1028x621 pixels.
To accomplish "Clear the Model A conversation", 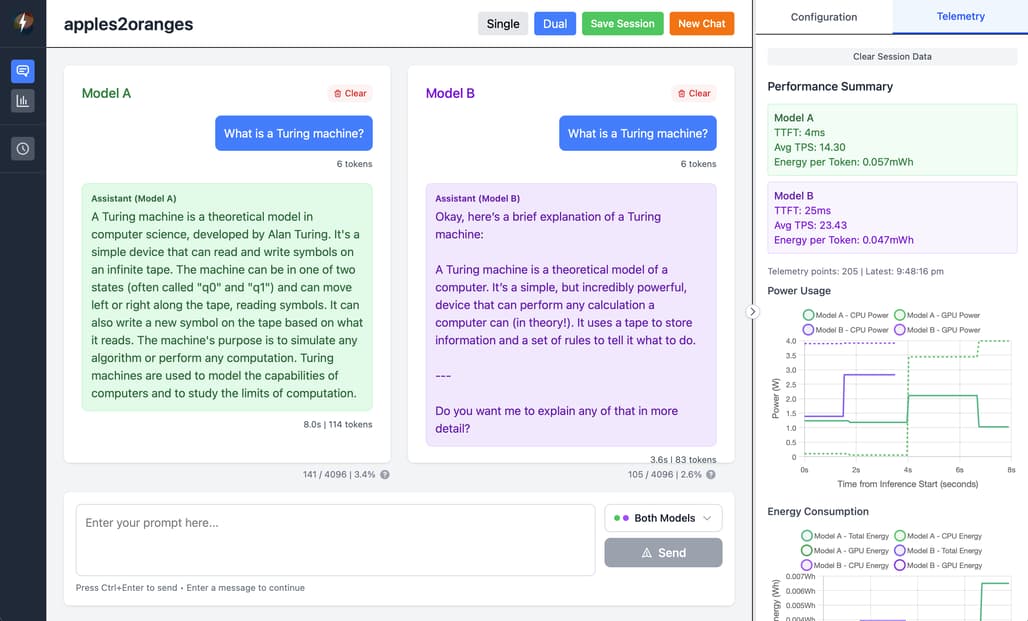I will tap(350, 93).
